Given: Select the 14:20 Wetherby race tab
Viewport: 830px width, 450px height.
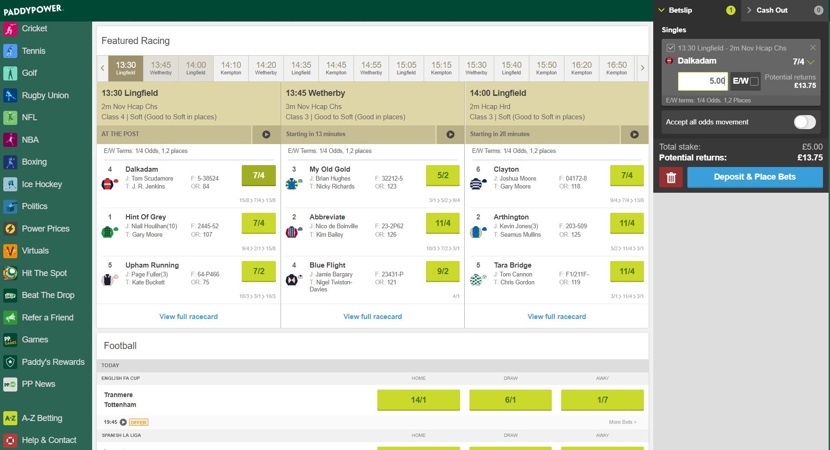Looking at the screenshot, I should [266, 68].
